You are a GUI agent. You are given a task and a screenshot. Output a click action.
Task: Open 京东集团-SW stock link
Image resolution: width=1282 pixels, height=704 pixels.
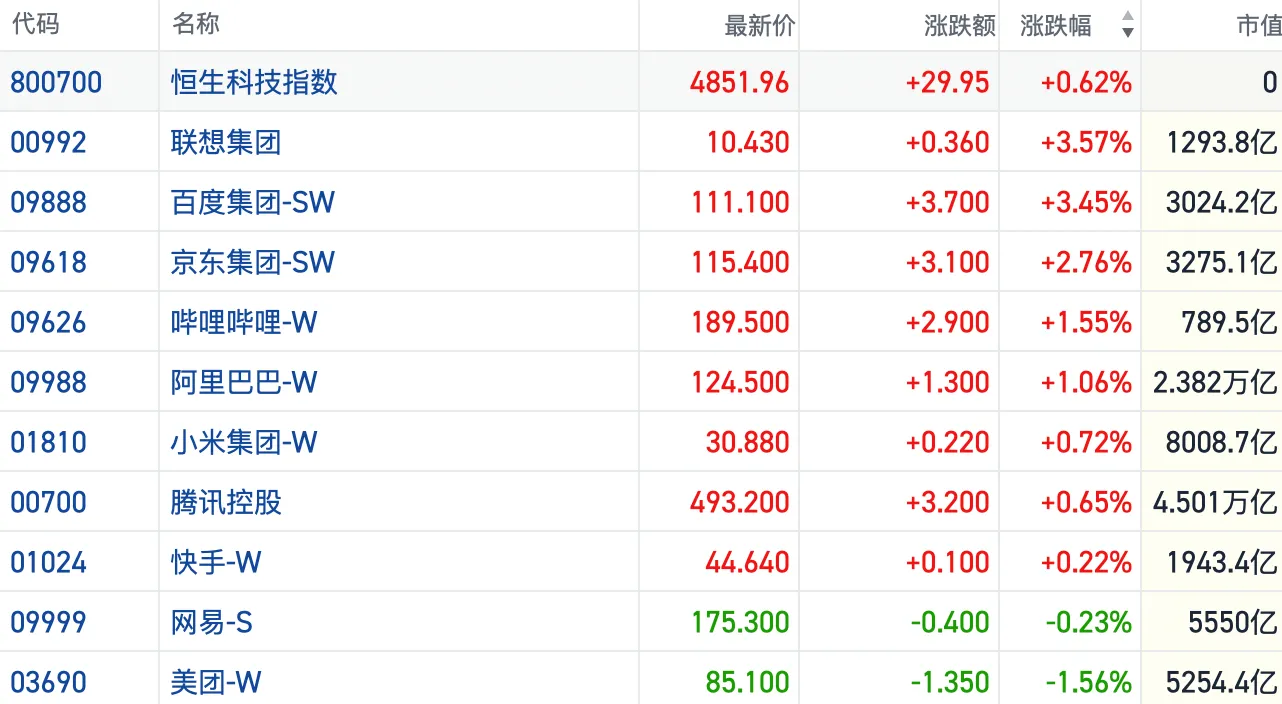point(252,262)
